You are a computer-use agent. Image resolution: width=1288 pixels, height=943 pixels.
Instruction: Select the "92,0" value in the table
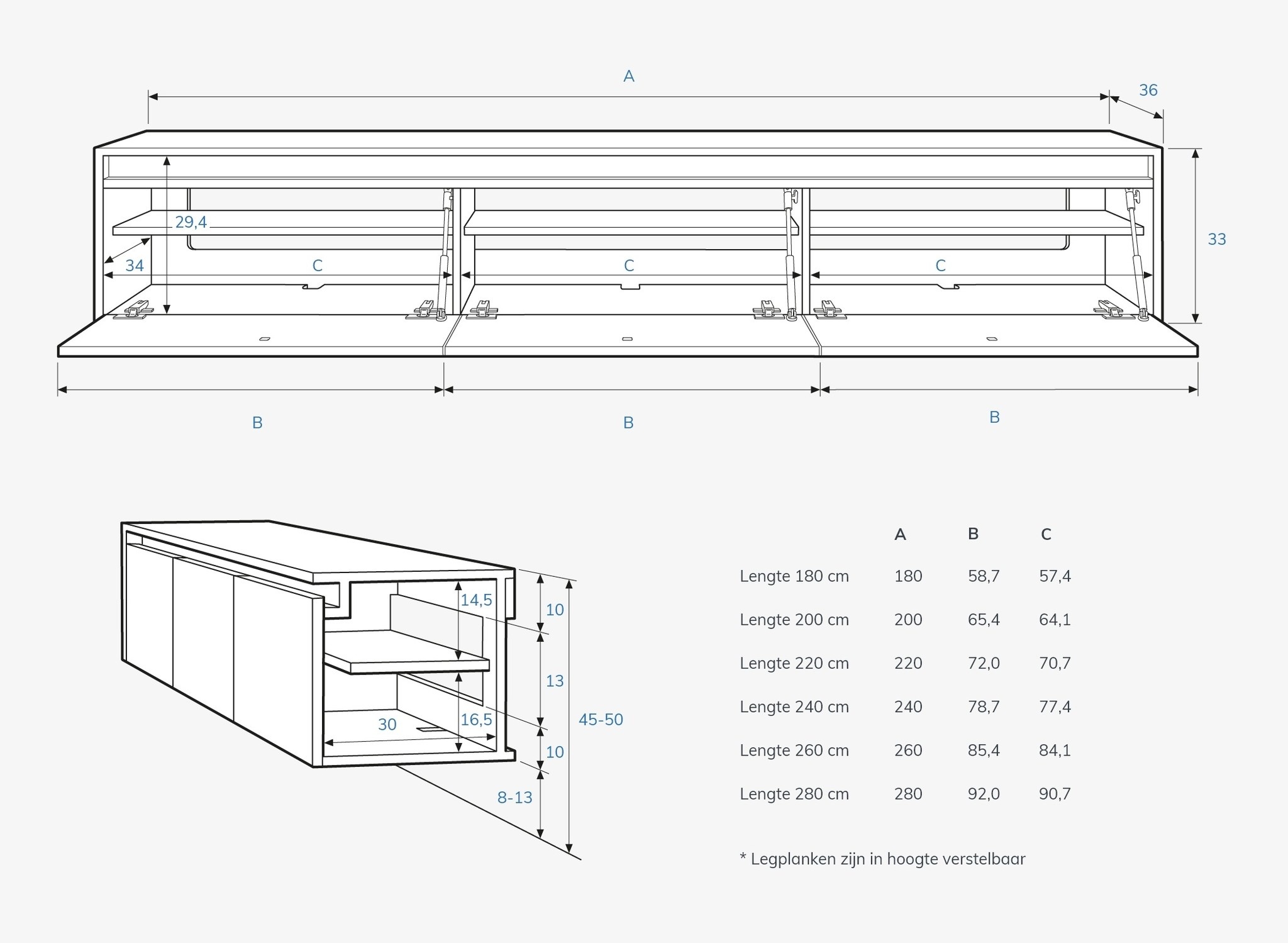(x=983, y=794)
